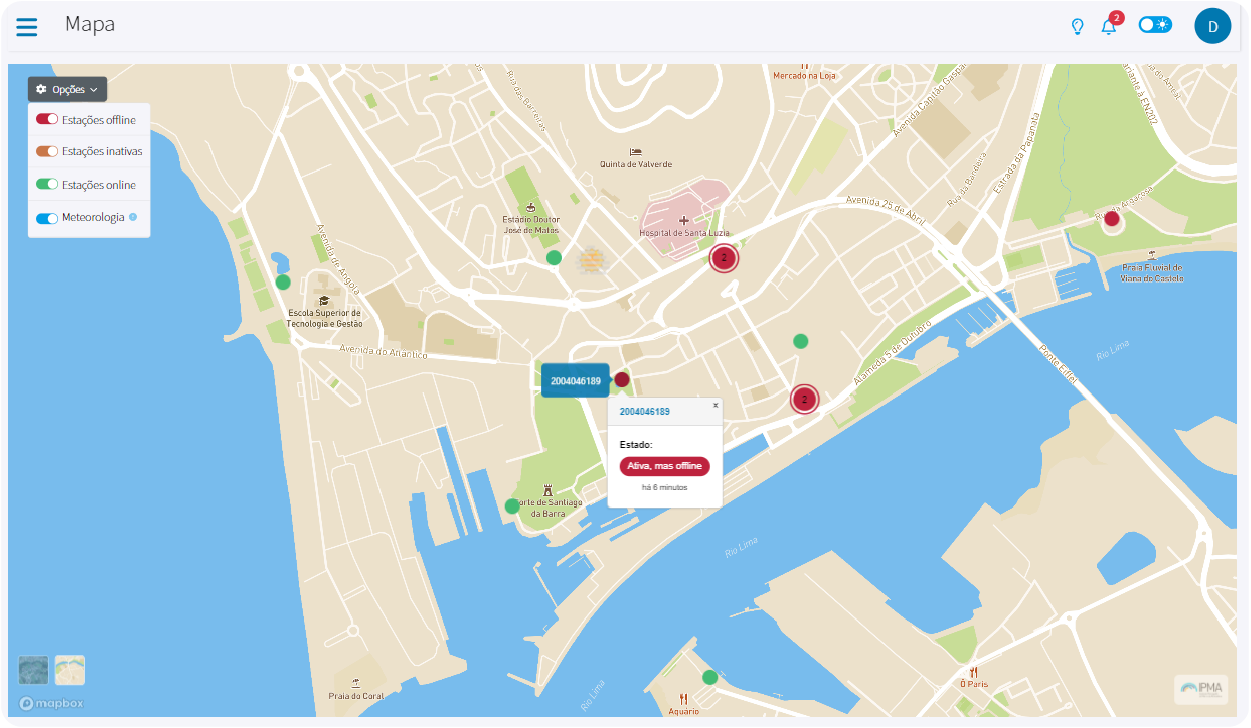This screenshot has height=728, width=1251.
Task: Click the Meteorologia info icon
Action: [x=133, y=217]
